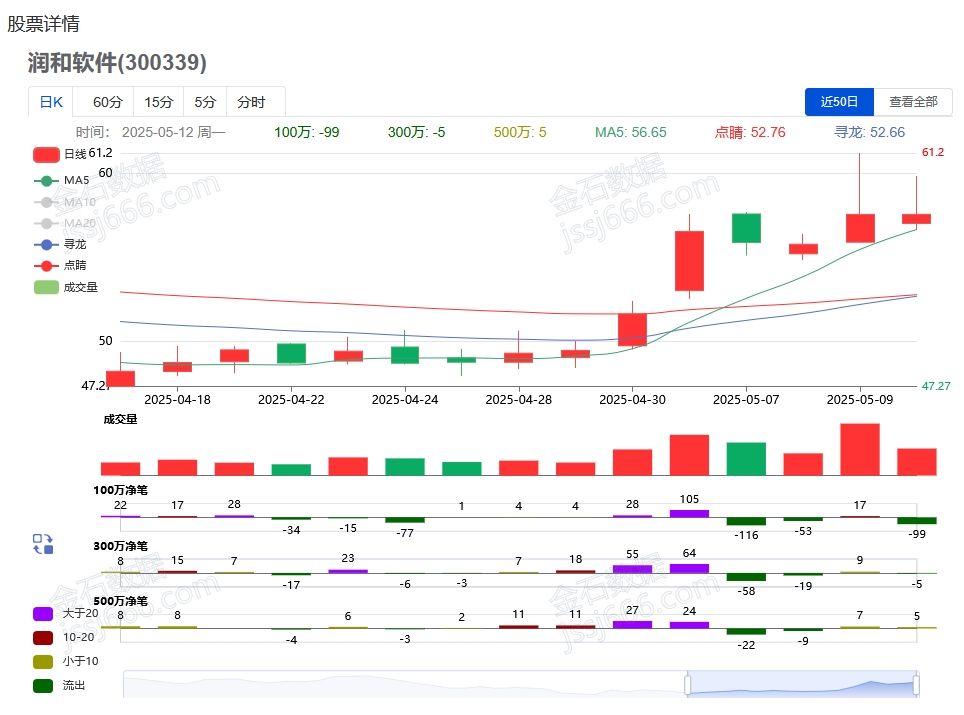The width and height of the screenshot is (964, 715).
Task: Click the -22 green bar in 500万净笔
Action: coord(746,631)
